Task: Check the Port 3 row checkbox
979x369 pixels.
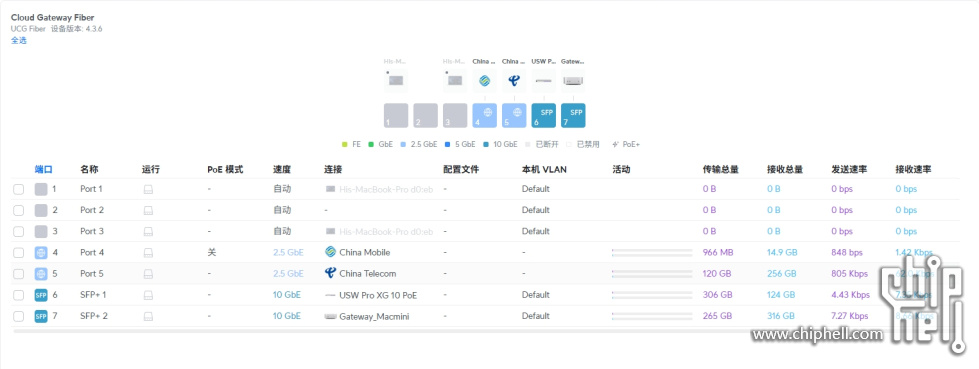Action: (19, 232)
